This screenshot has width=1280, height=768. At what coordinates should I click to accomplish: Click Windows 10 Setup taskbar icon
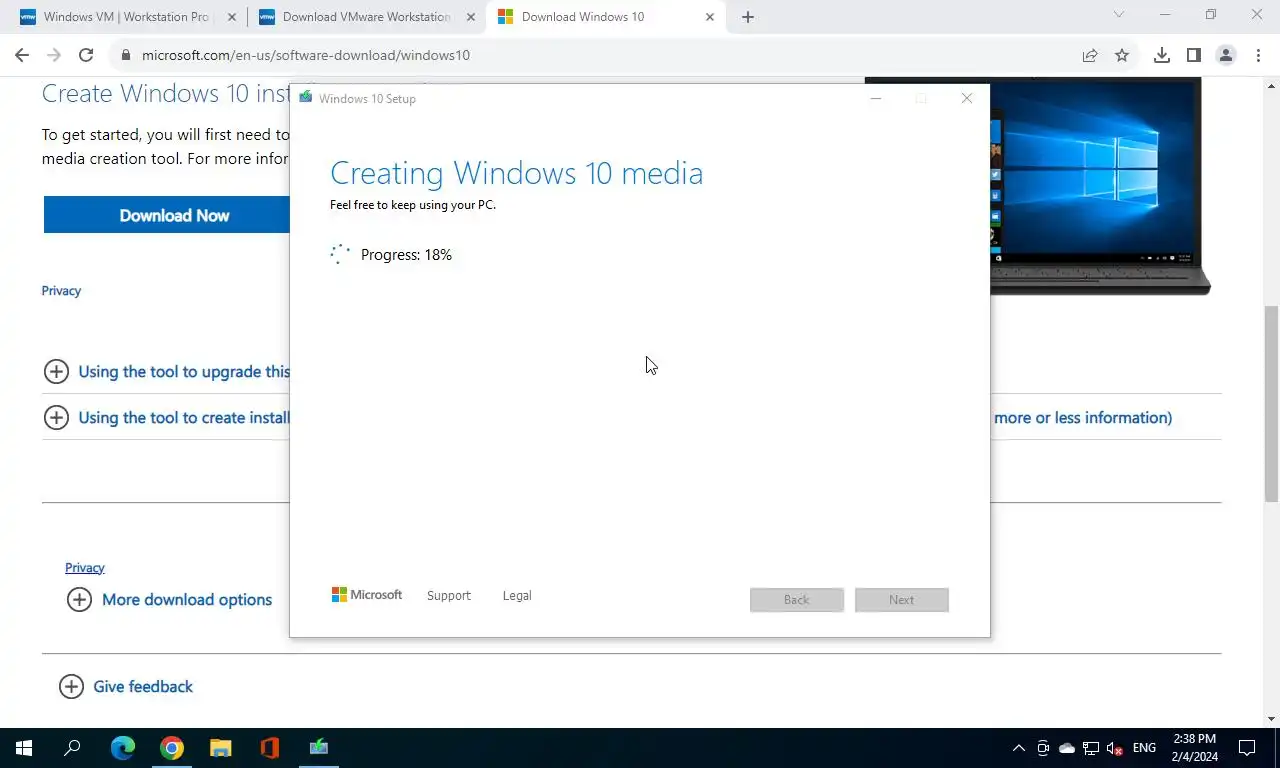(319, 748)
